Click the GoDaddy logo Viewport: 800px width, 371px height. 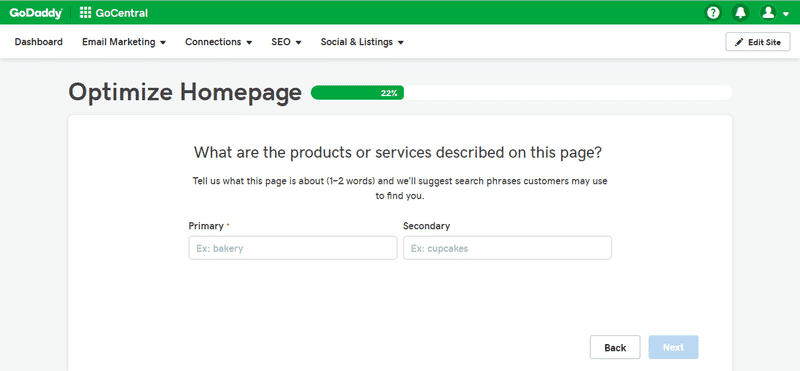(x=36, y=13)
